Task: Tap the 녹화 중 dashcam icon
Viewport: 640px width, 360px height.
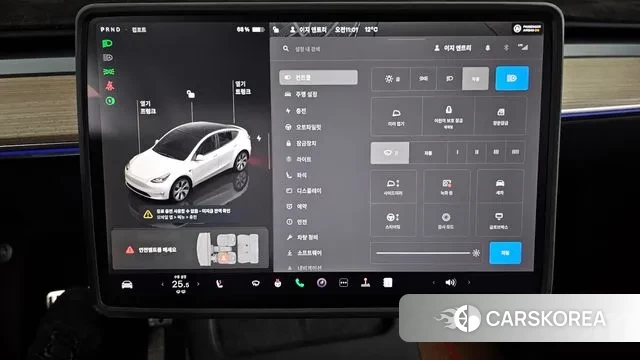Action: point(447,187)
